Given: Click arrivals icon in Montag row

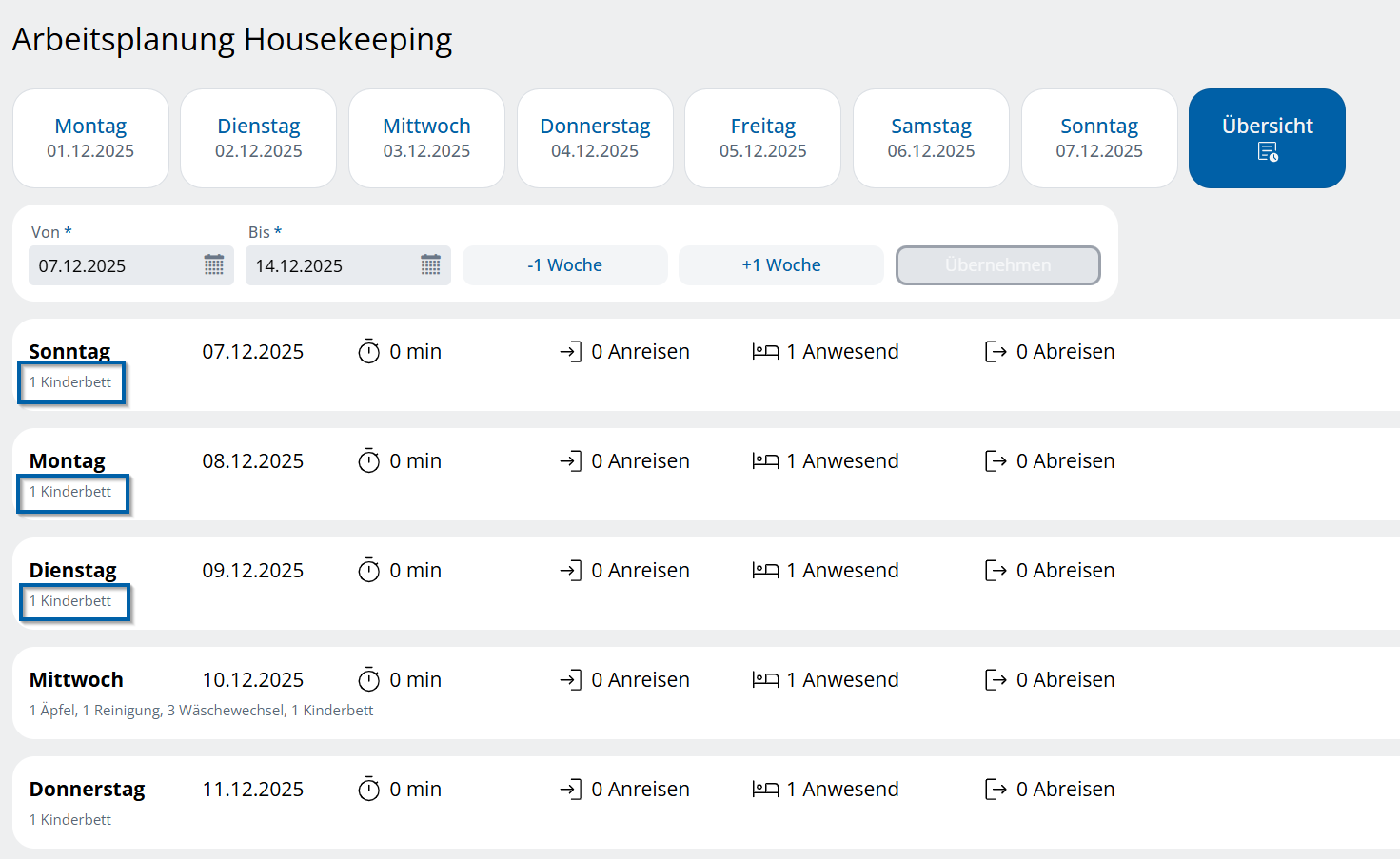Looking at the screenshot, I should (570, 461).
